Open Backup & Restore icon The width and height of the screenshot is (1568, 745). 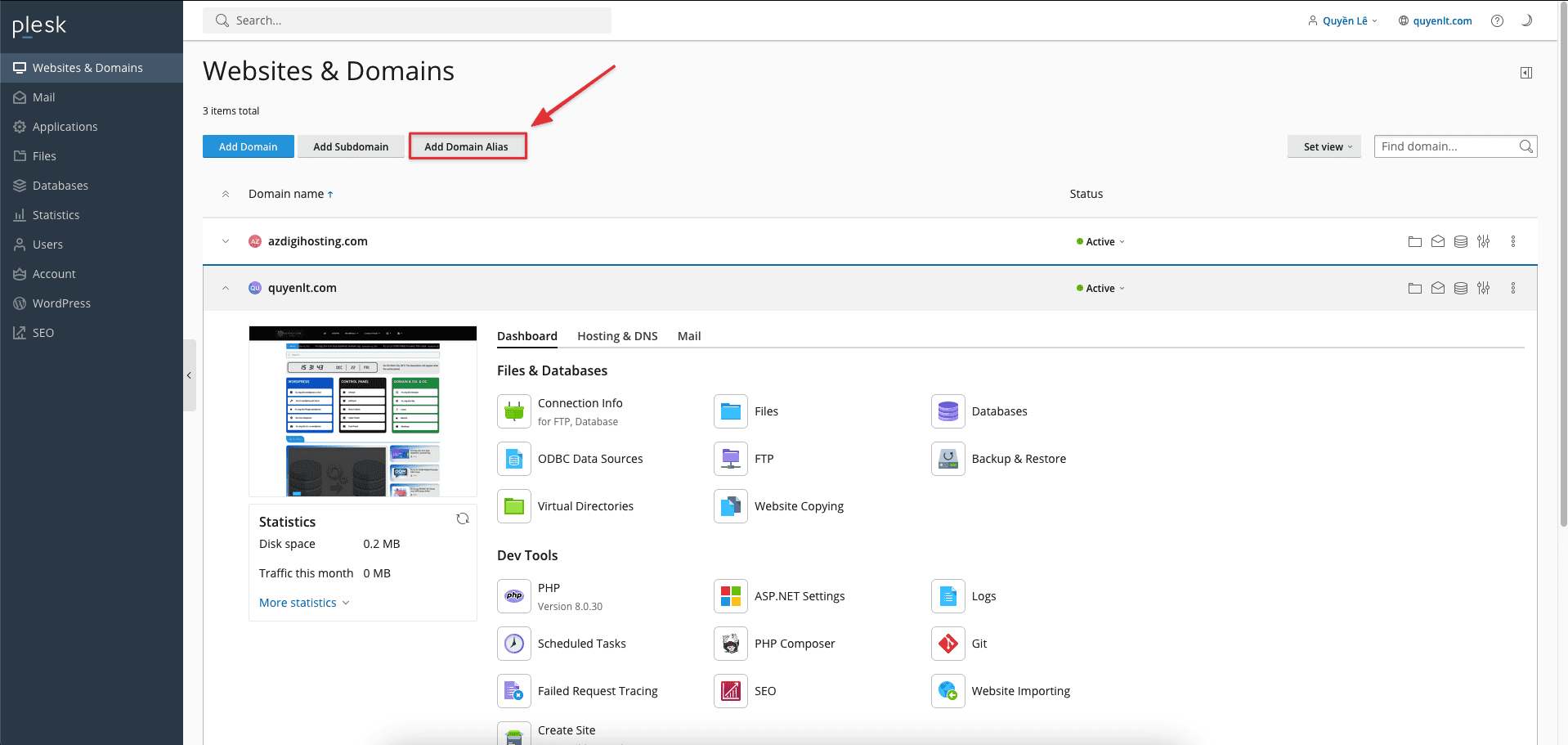coord(948,459)
